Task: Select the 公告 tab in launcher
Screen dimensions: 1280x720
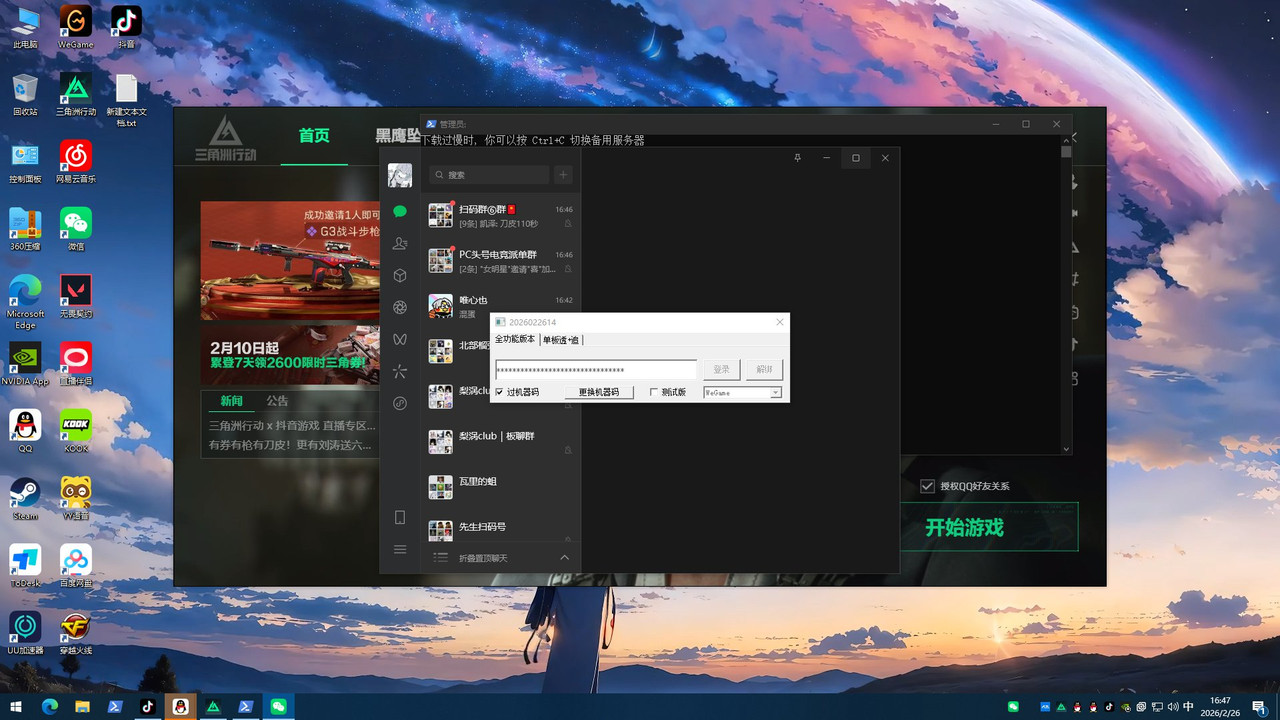Action: [277, 401]
